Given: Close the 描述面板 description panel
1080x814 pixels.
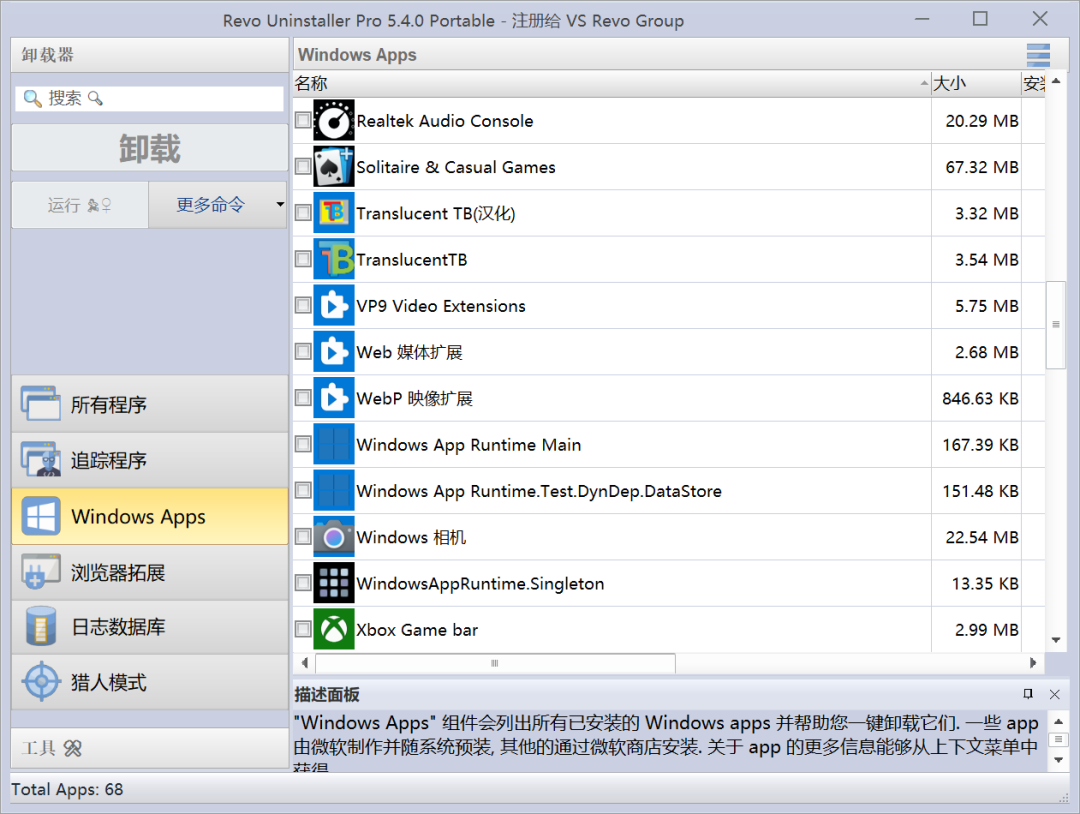Looking at the screenshot, I should click(x=1055, y=694).
